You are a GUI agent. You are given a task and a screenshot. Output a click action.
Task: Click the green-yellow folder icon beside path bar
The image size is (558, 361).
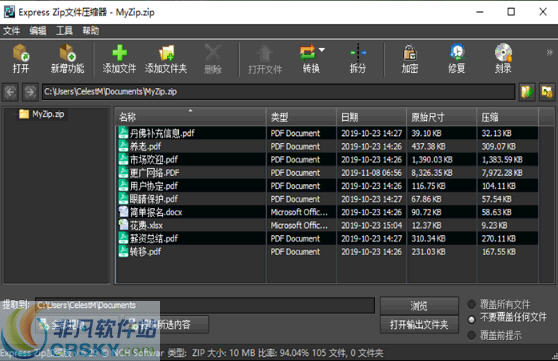(527, 92)
